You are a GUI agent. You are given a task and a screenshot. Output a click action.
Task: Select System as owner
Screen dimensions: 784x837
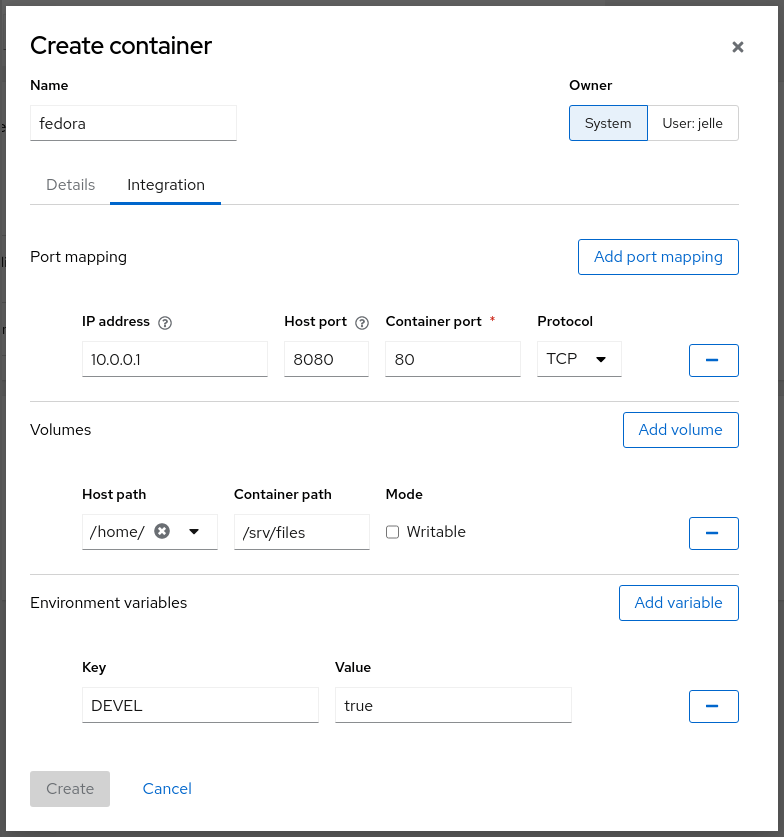coord(608,123)
